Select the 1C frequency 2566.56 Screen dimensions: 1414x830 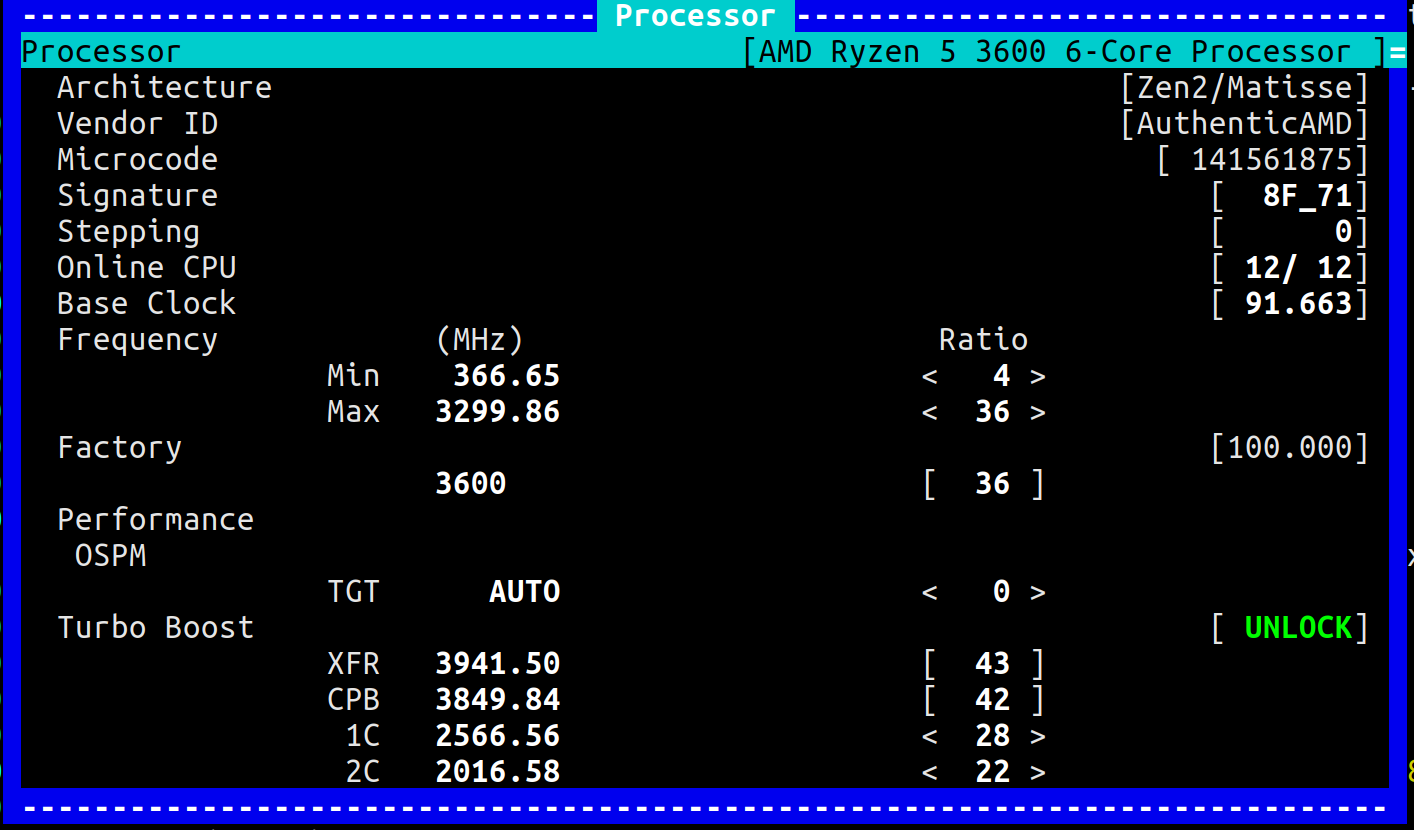(x=497, y=737)
